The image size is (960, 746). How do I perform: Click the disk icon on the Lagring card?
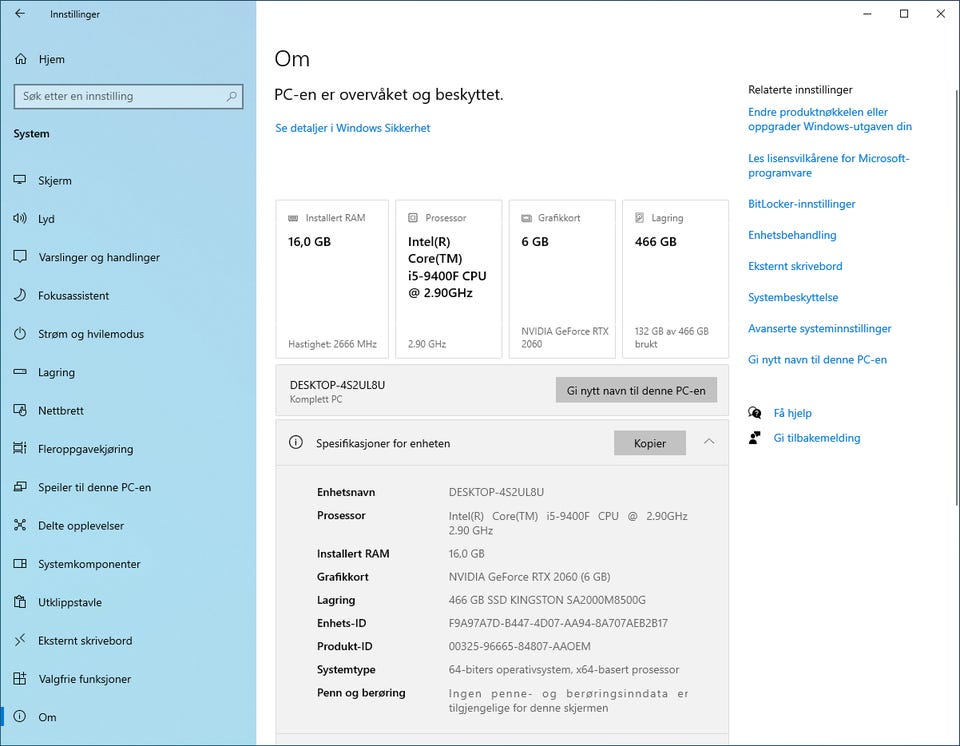tap(640, 217)
